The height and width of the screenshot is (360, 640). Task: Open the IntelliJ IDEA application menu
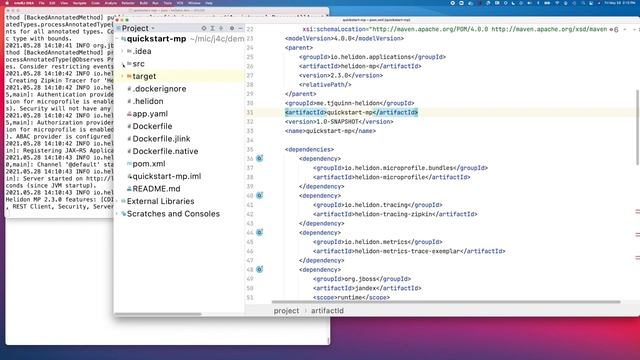point(24,3)
